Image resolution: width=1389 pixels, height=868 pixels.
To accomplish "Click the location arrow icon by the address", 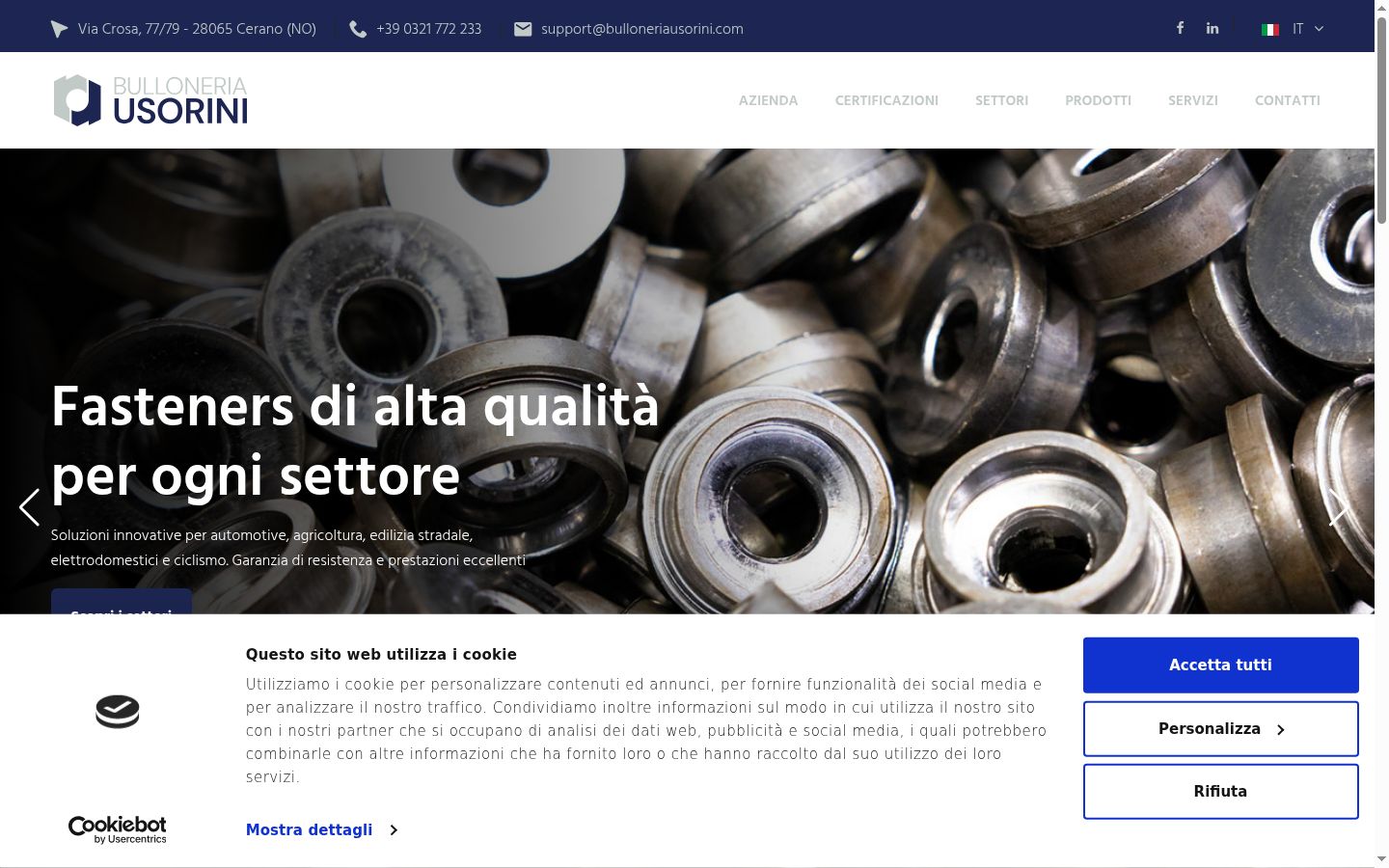I will [60, 29].
